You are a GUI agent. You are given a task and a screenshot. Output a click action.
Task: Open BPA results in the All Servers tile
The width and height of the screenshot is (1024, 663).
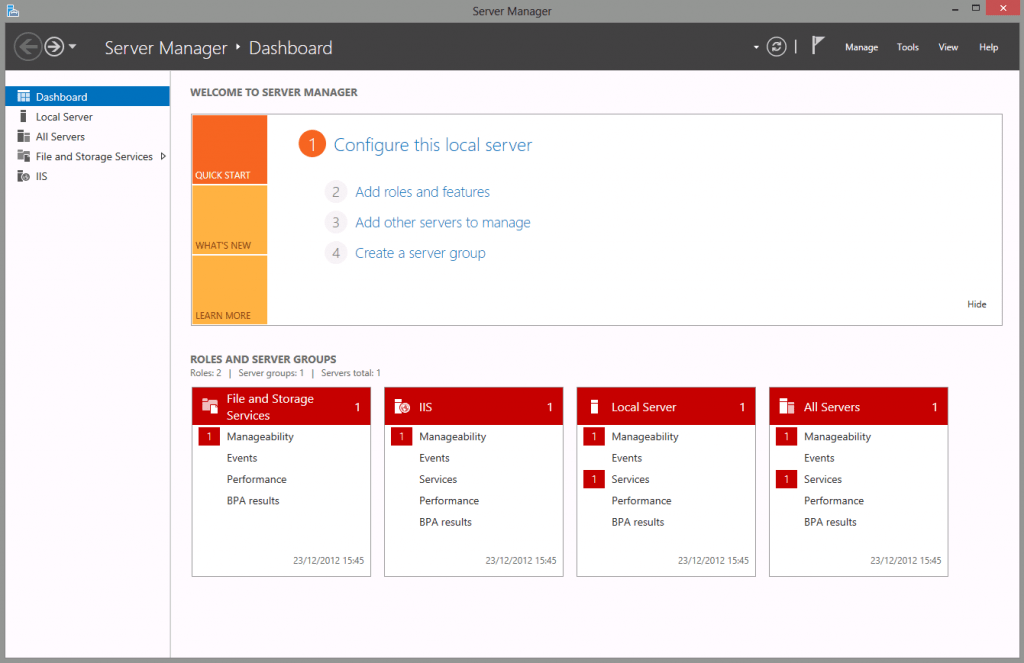(x=830, y=522)
